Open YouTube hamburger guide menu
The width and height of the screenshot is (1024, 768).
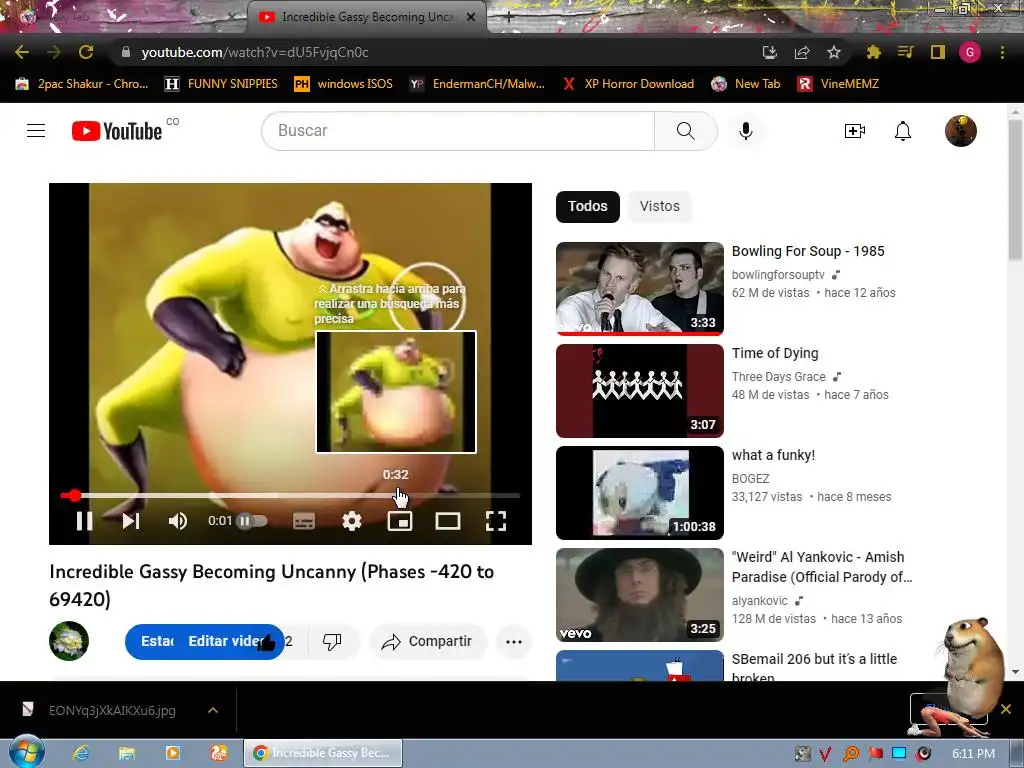36,131
